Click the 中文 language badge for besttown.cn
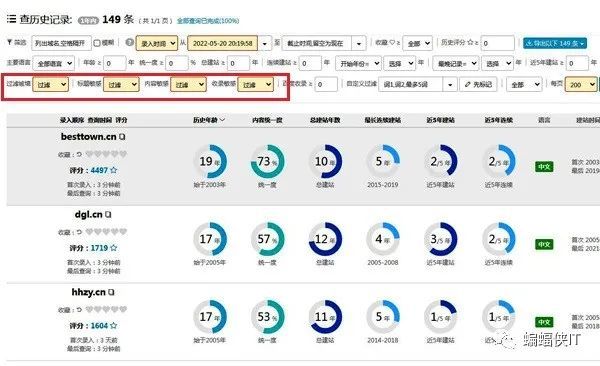 (544, 167)
